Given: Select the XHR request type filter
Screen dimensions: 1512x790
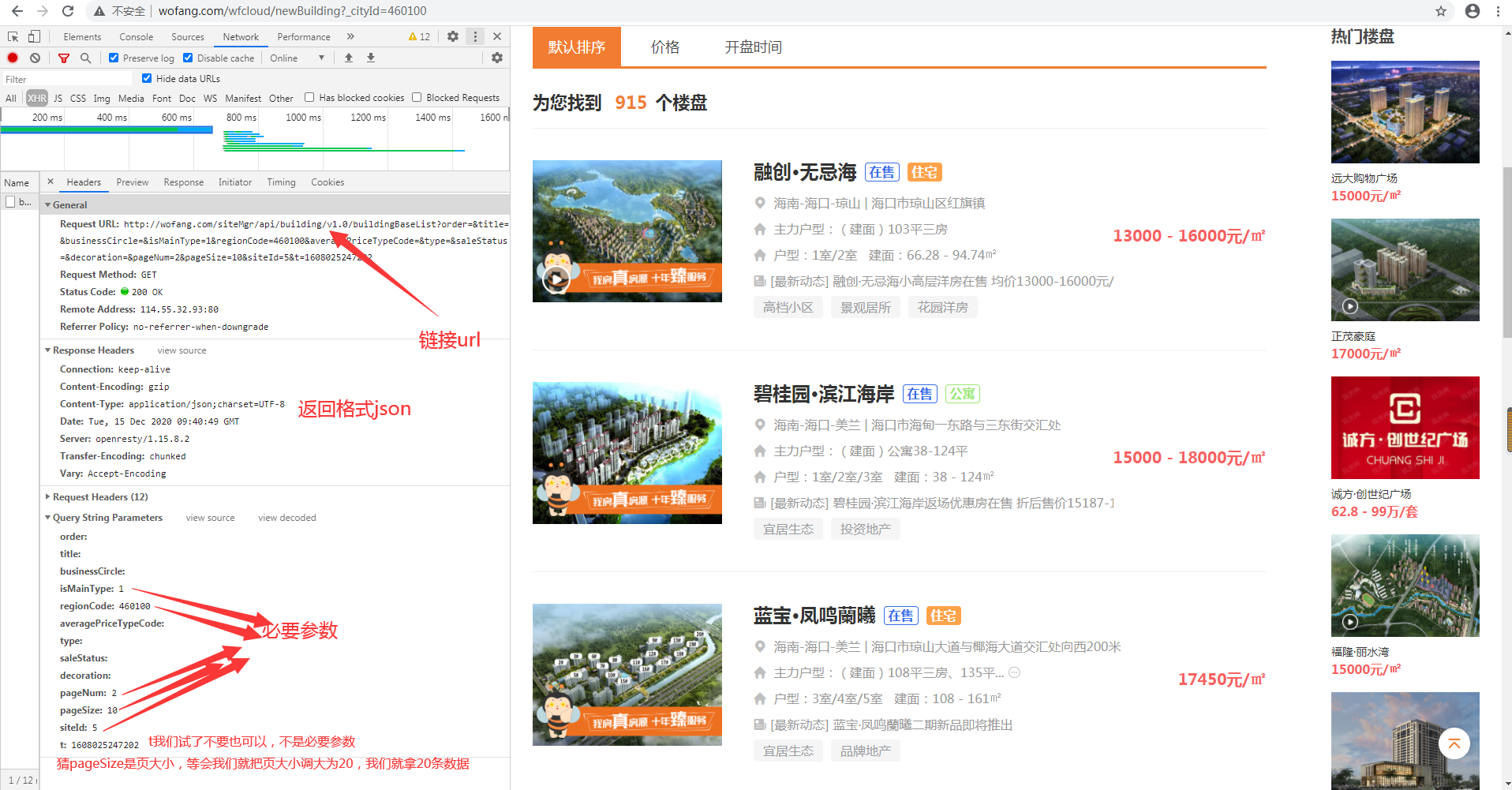Looking at the screenshot, I should point(37,99).
